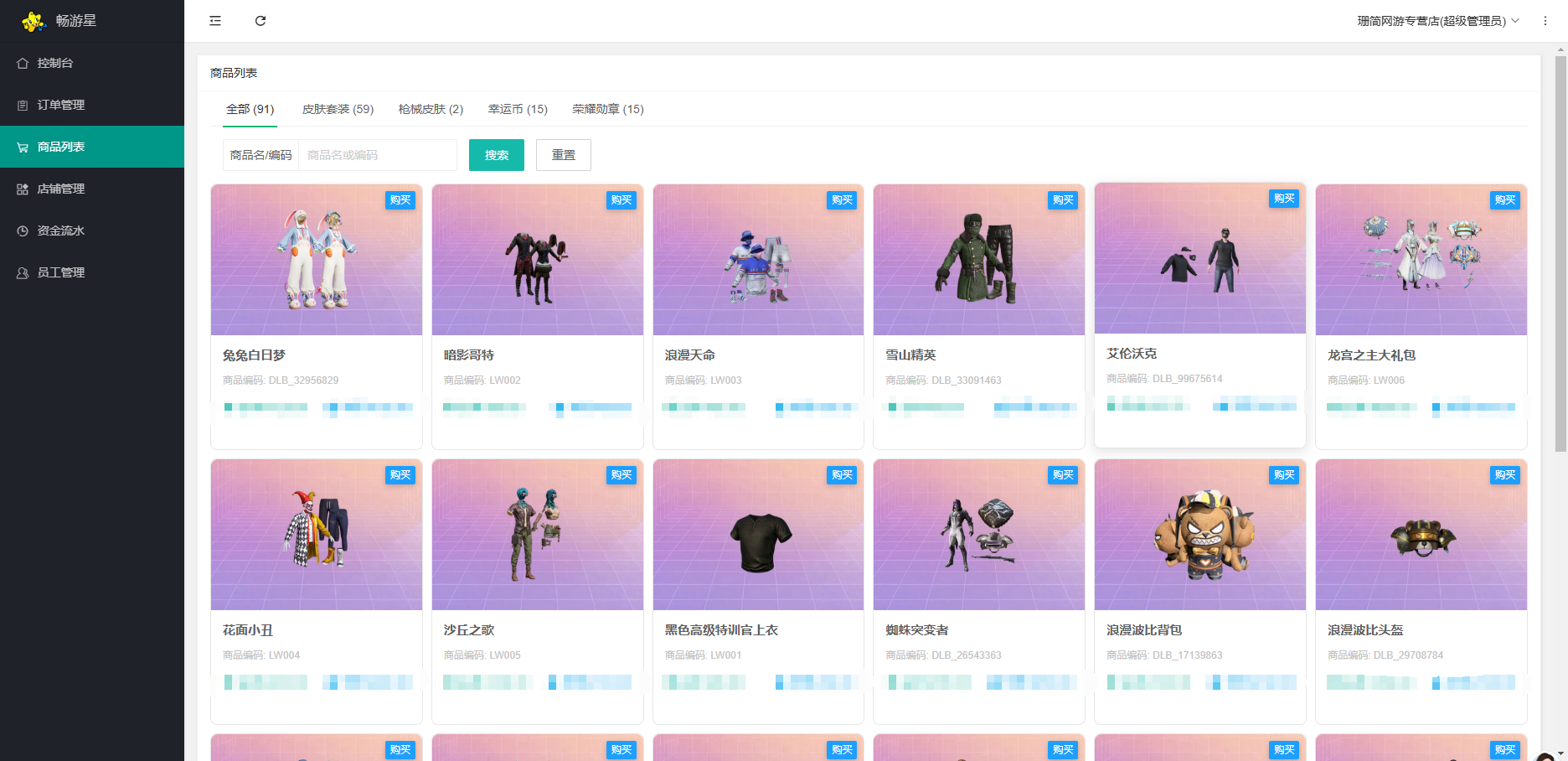Image resolution: width=1568 pixels, height=761 pixels.
Task: Open 店铺管理 from the sidebar
Action: coord(92,189)
